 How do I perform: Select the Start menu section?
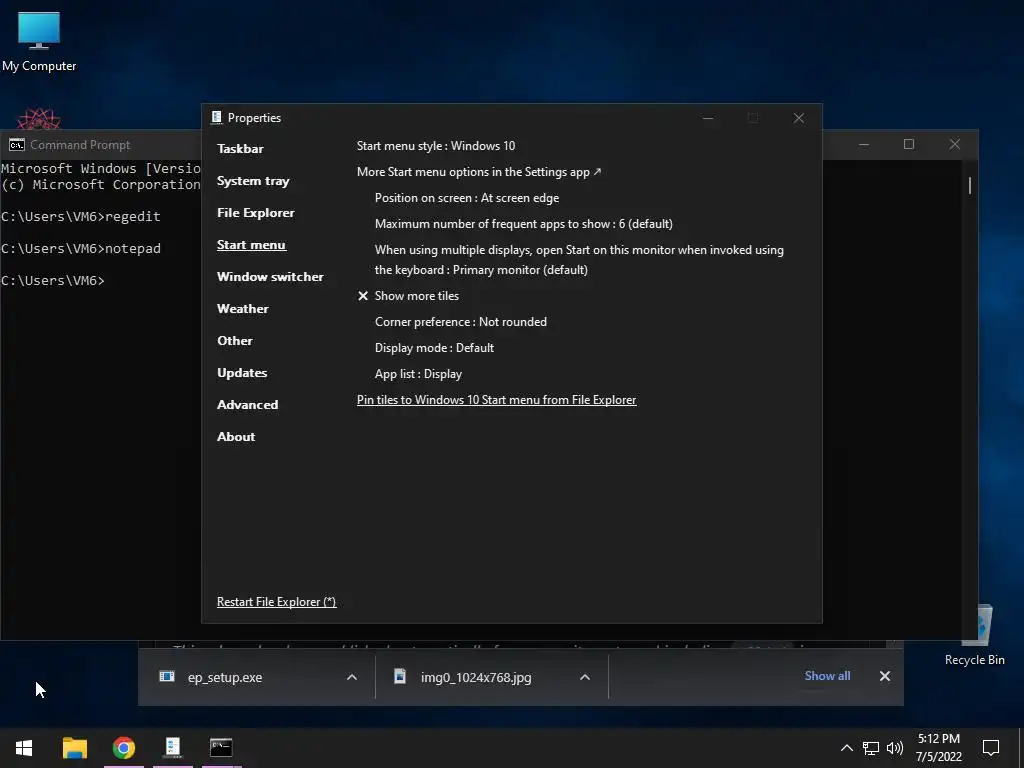[251, 245]
